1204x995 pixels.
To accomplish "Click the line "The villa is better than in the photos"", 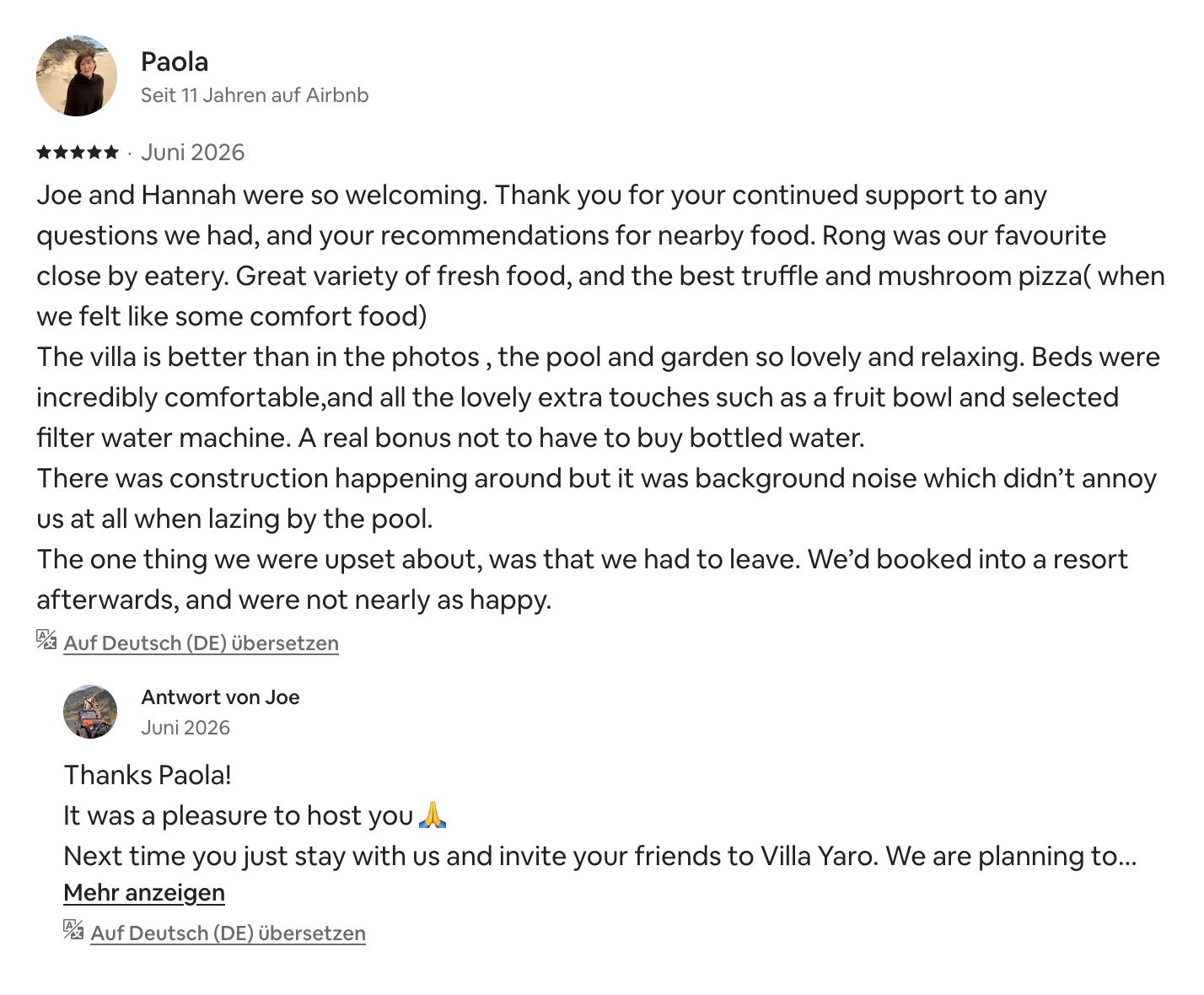I will coord(258,357).
